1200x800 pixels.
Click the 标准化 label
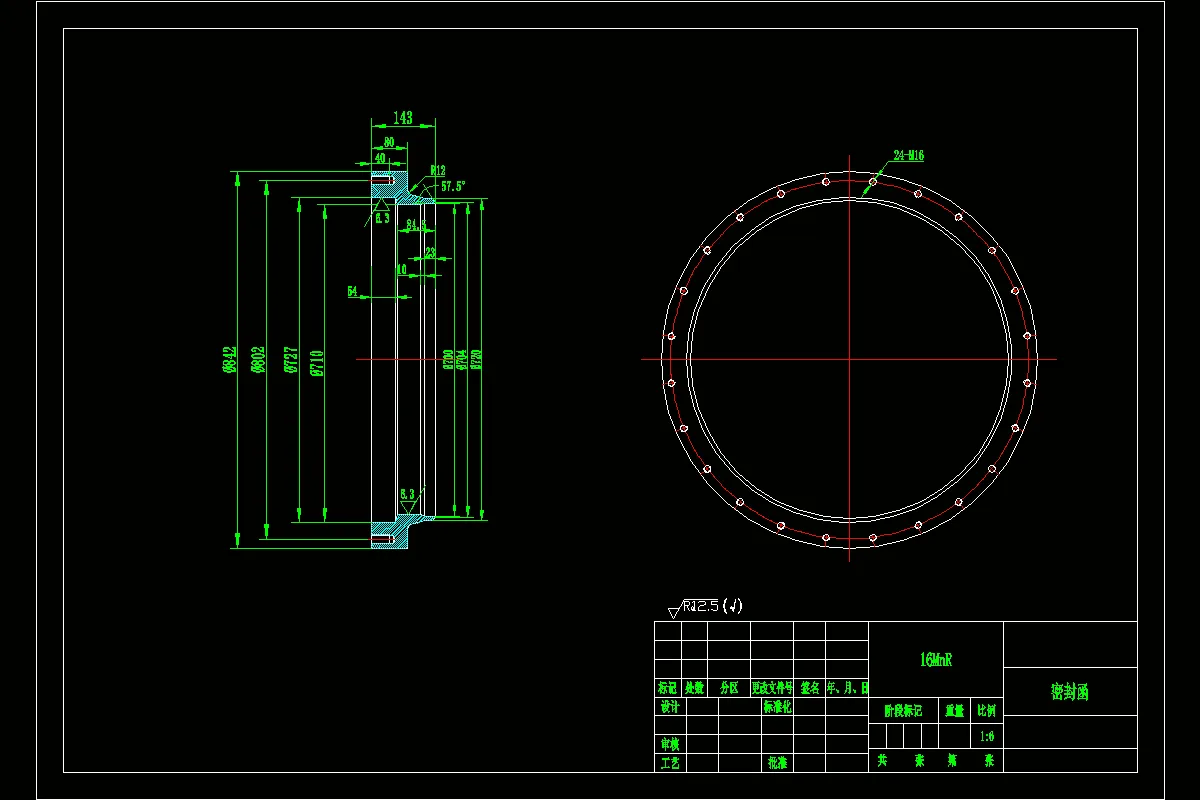click(x=778, y=706)
